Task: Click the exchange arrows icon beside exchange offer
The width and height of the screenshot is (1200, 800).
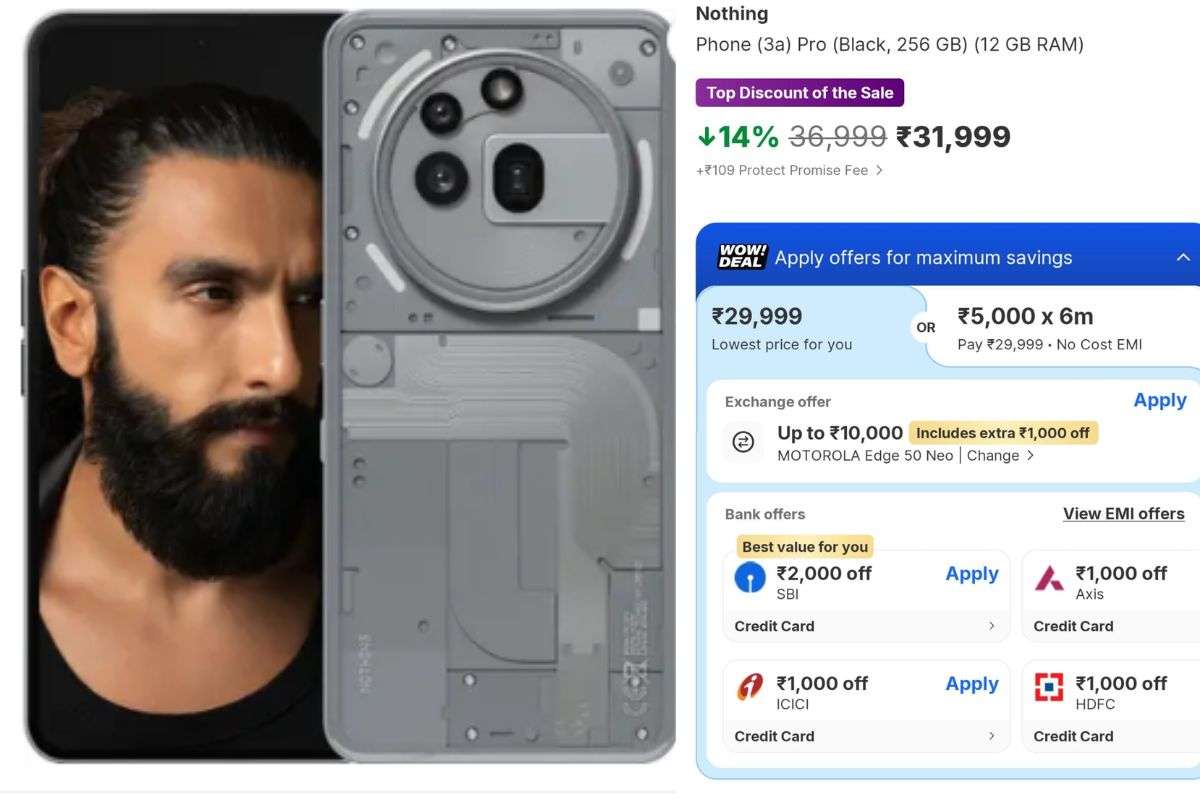Action: coord(741,443)
